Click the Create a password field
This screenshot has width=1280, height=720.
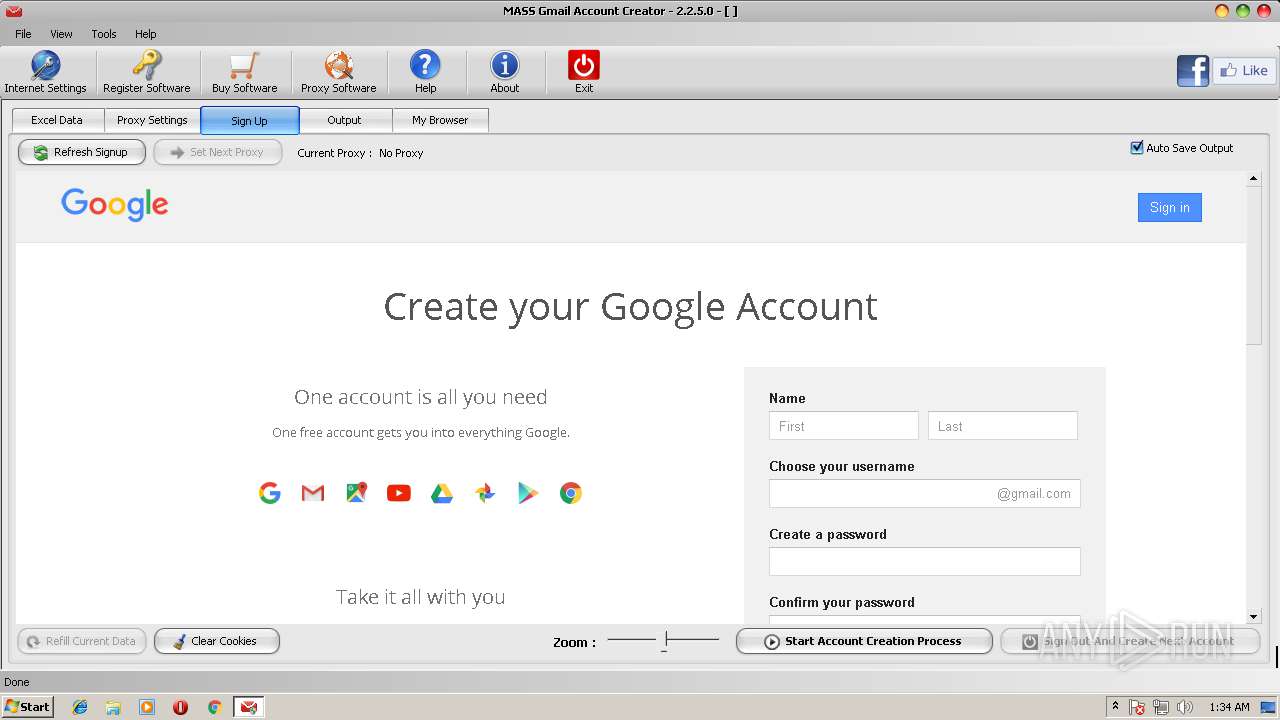point(925,562)
